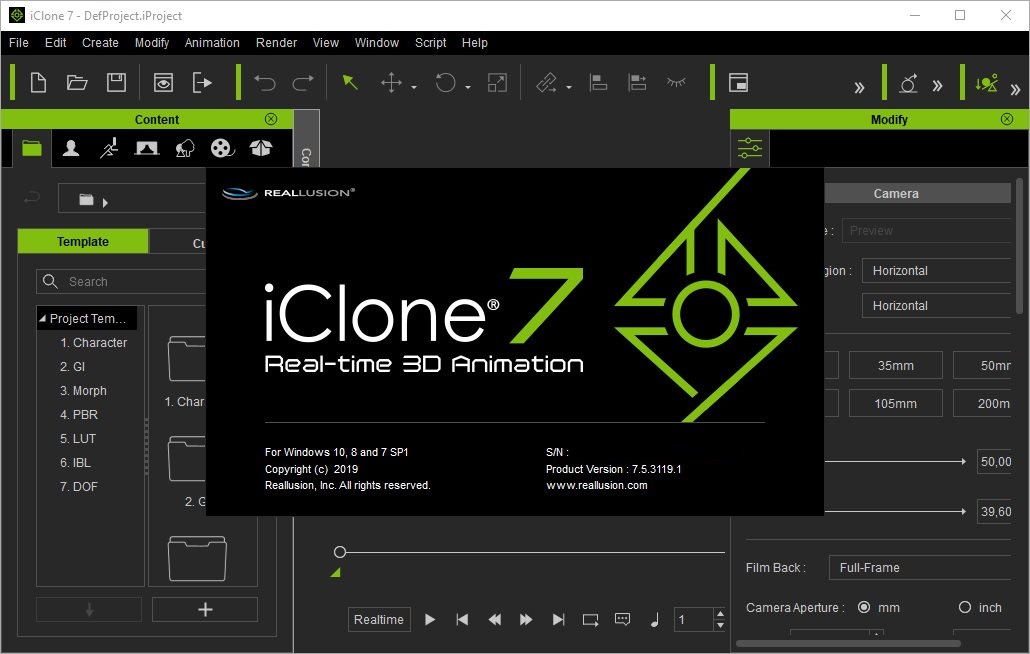1030x654 pixels.
Task: Open the folder path breadcrumb arrow
Action: click(x=105, y=202)
